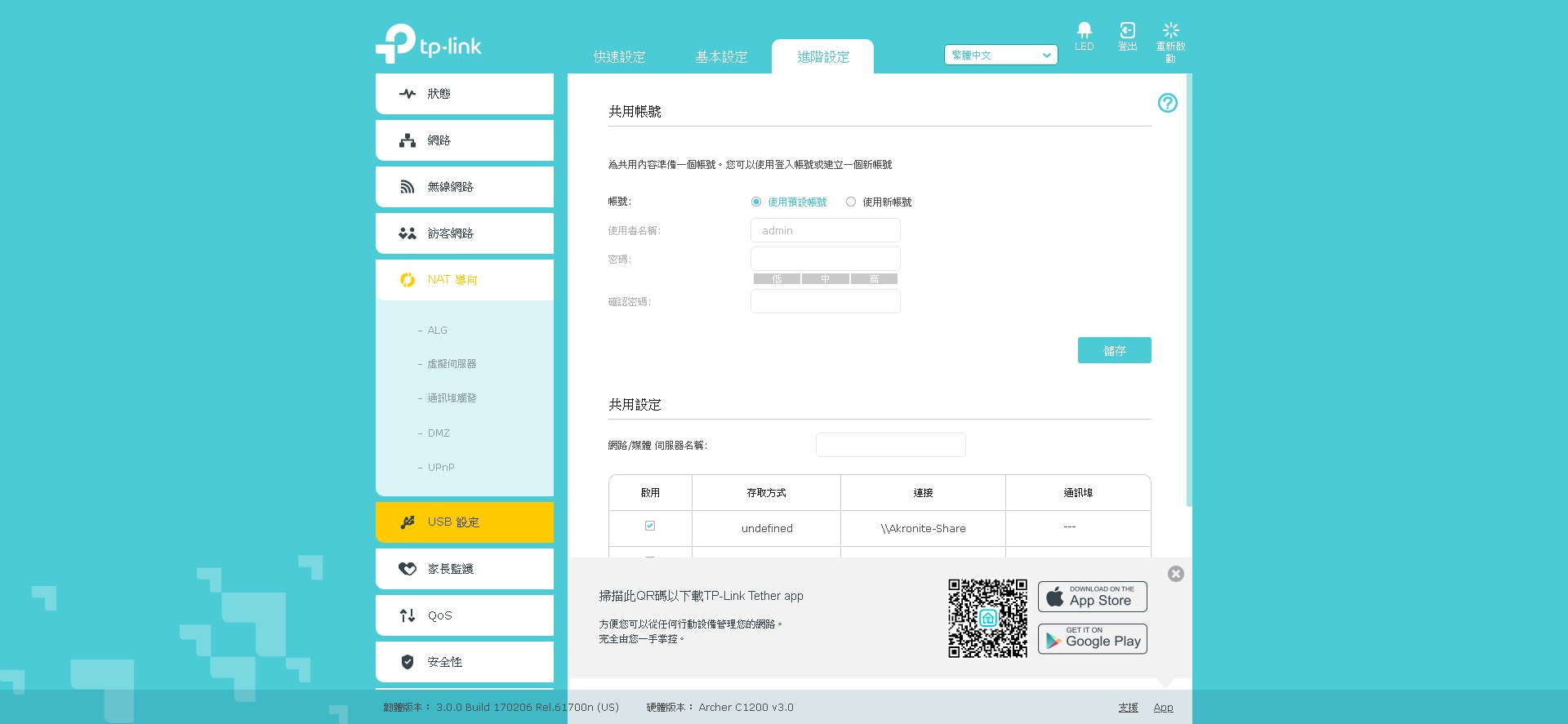Open the 通訊埠觸發 submenu item

pyautogui.click(x=452, y=398)
